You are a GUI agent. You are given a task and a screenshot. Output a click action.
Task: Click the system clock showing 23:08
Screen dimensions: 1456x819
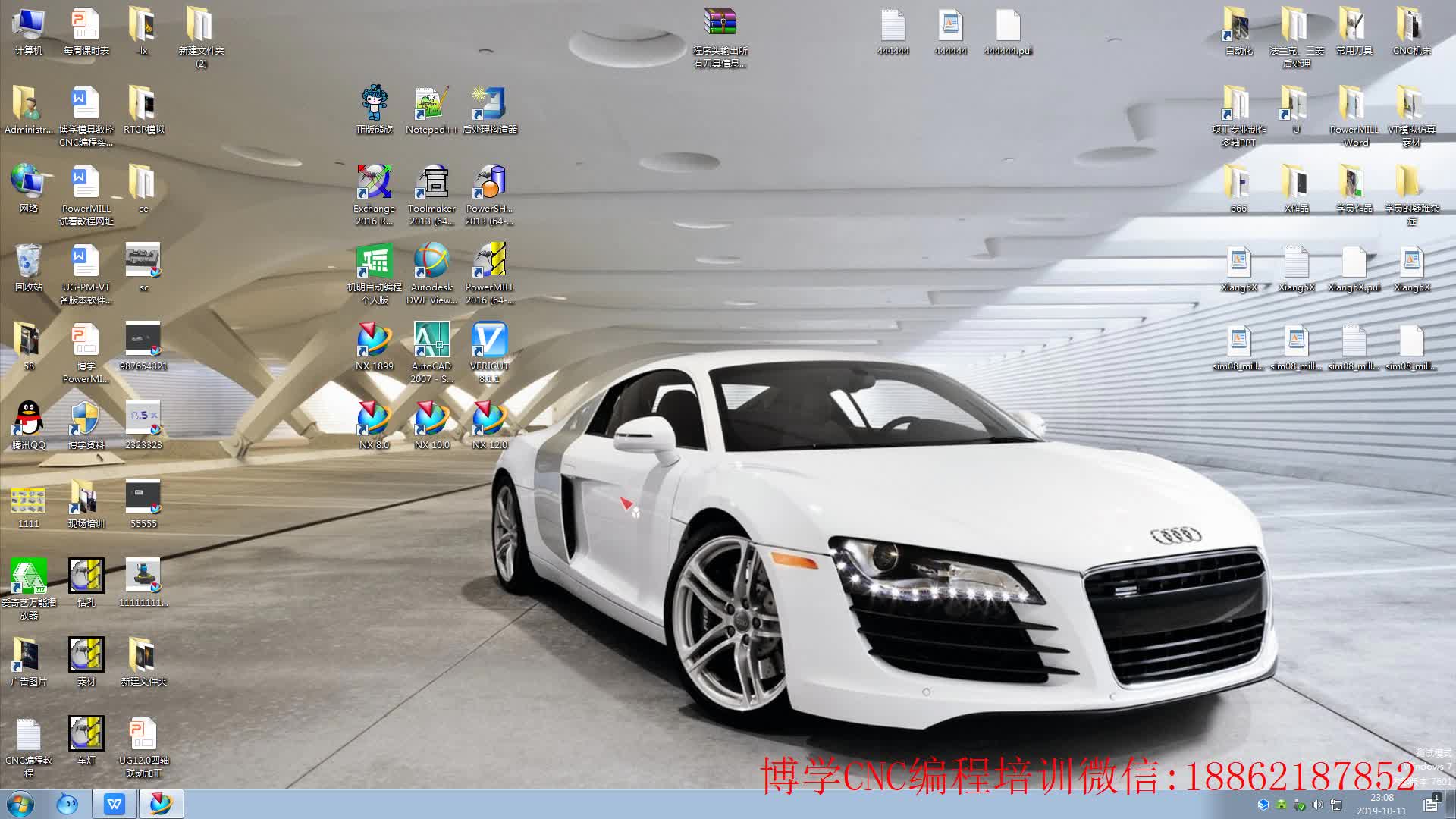pos(1381,804)
